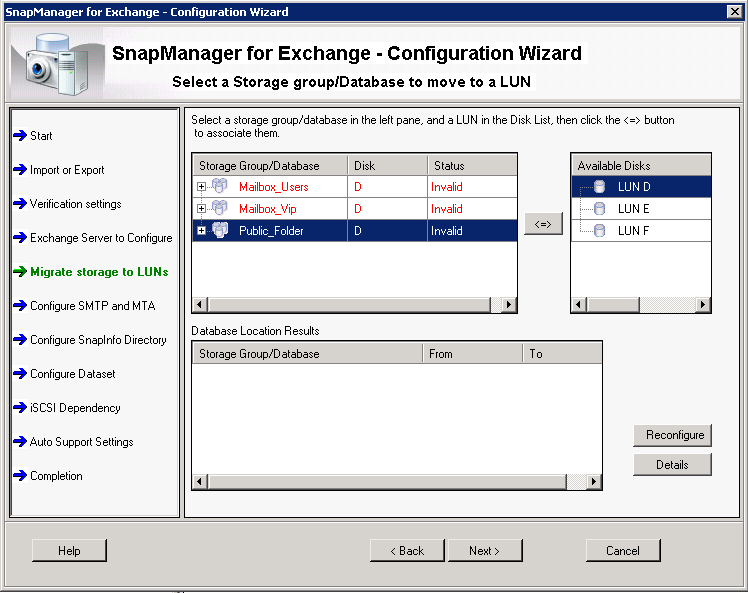Image resolution: width=748 pixels, height=593 pixels.
Task: Expand the Public_Folder tree node
Action: point(202,231)
